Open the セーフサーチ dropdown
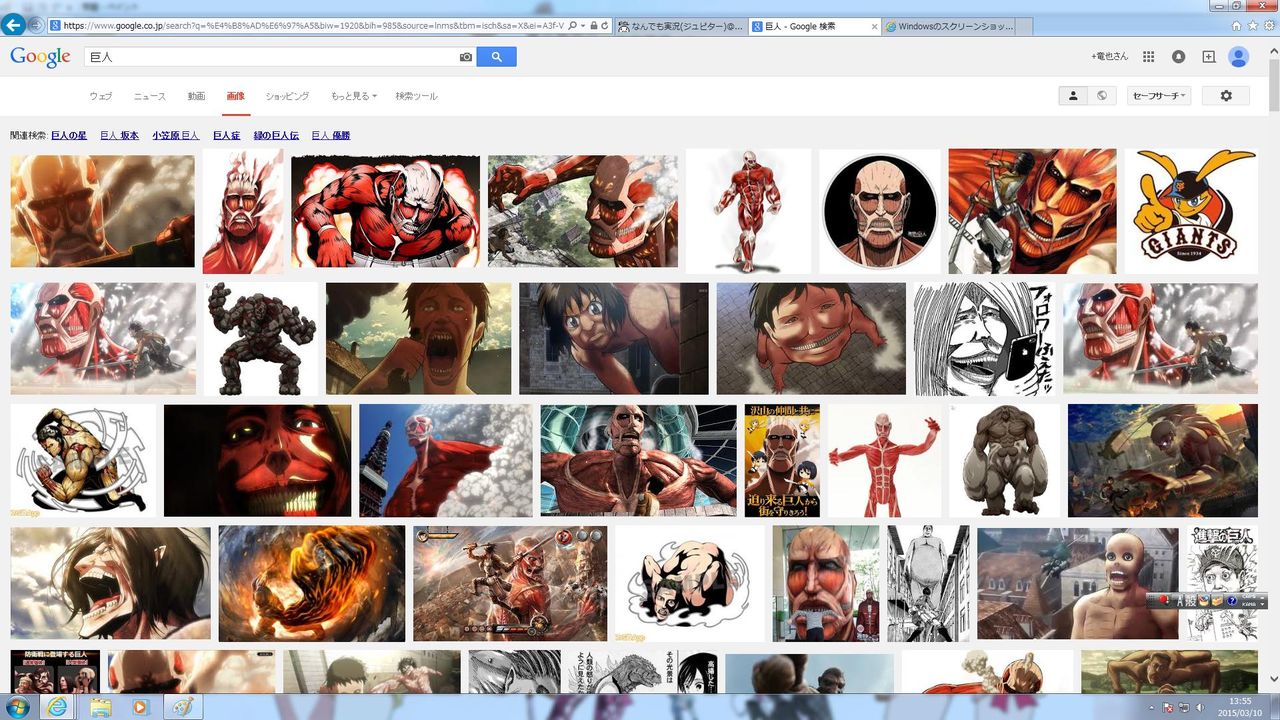 pos(1159,96)
